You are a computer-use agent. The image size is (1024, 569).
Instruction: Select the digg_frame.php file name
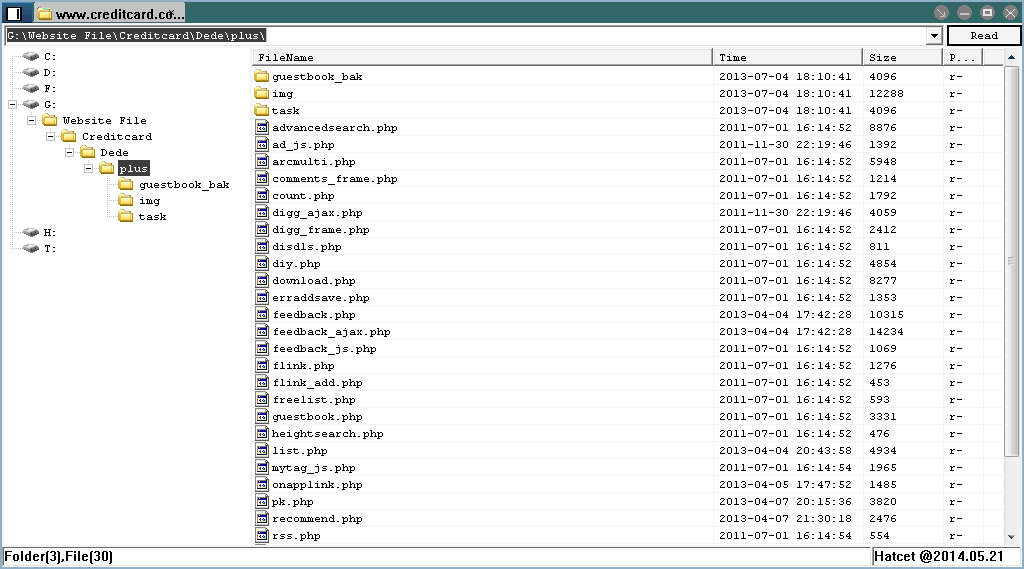tap(321, 230)
